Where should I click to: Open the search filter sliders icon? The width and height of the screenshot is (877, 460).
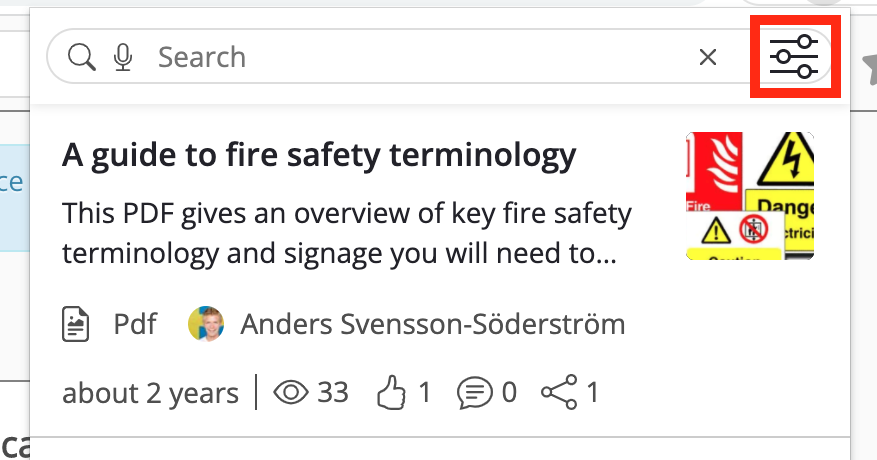coord(794,57)
